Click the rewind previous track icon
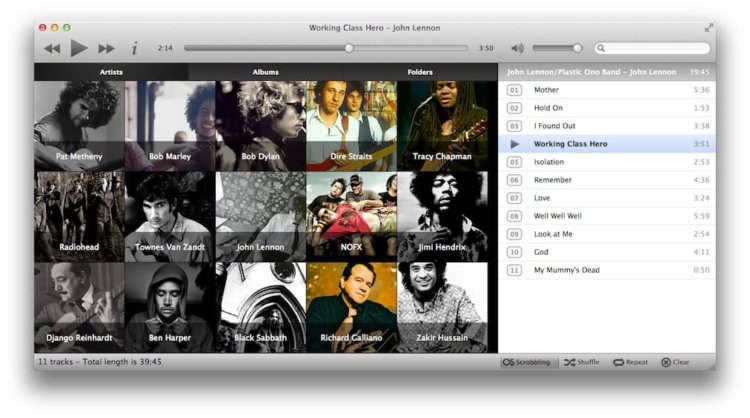Viewport: 750px width, 418px height. pyautogui.click(x=52, y=48)
